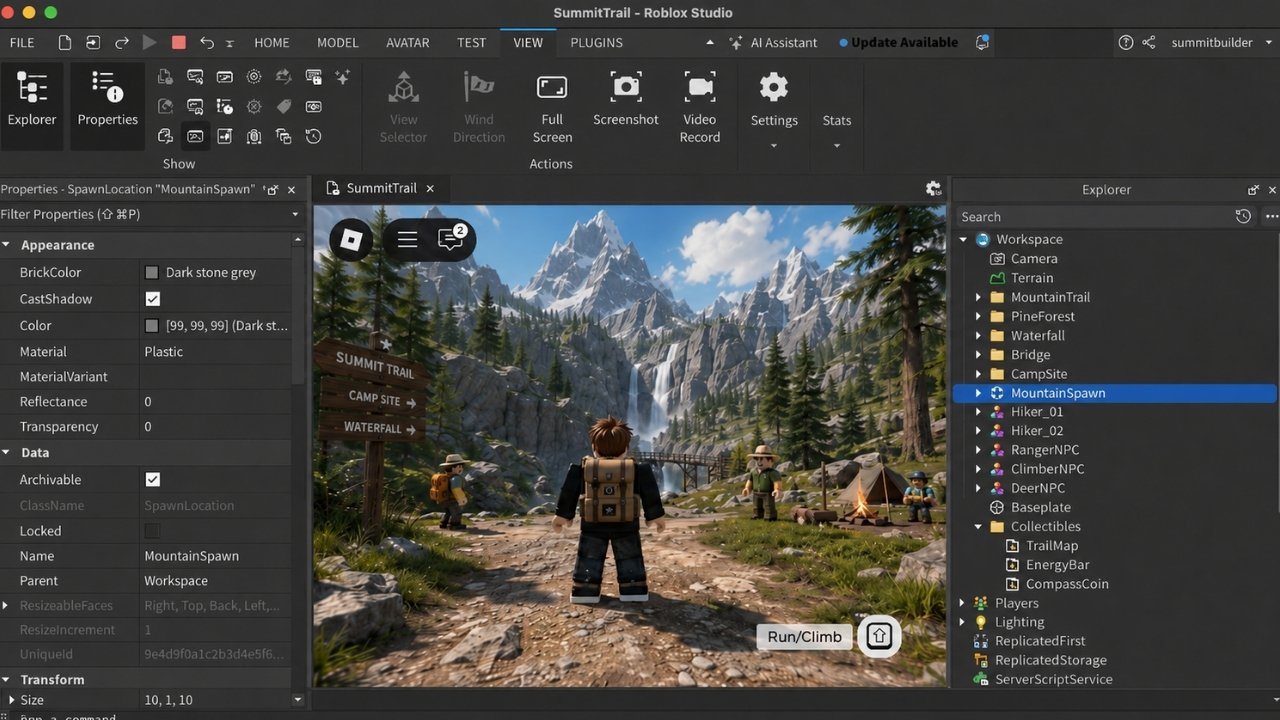This screenshot has height=720, width=1280.
Task: Start Video Record
Action: (700, 108)
